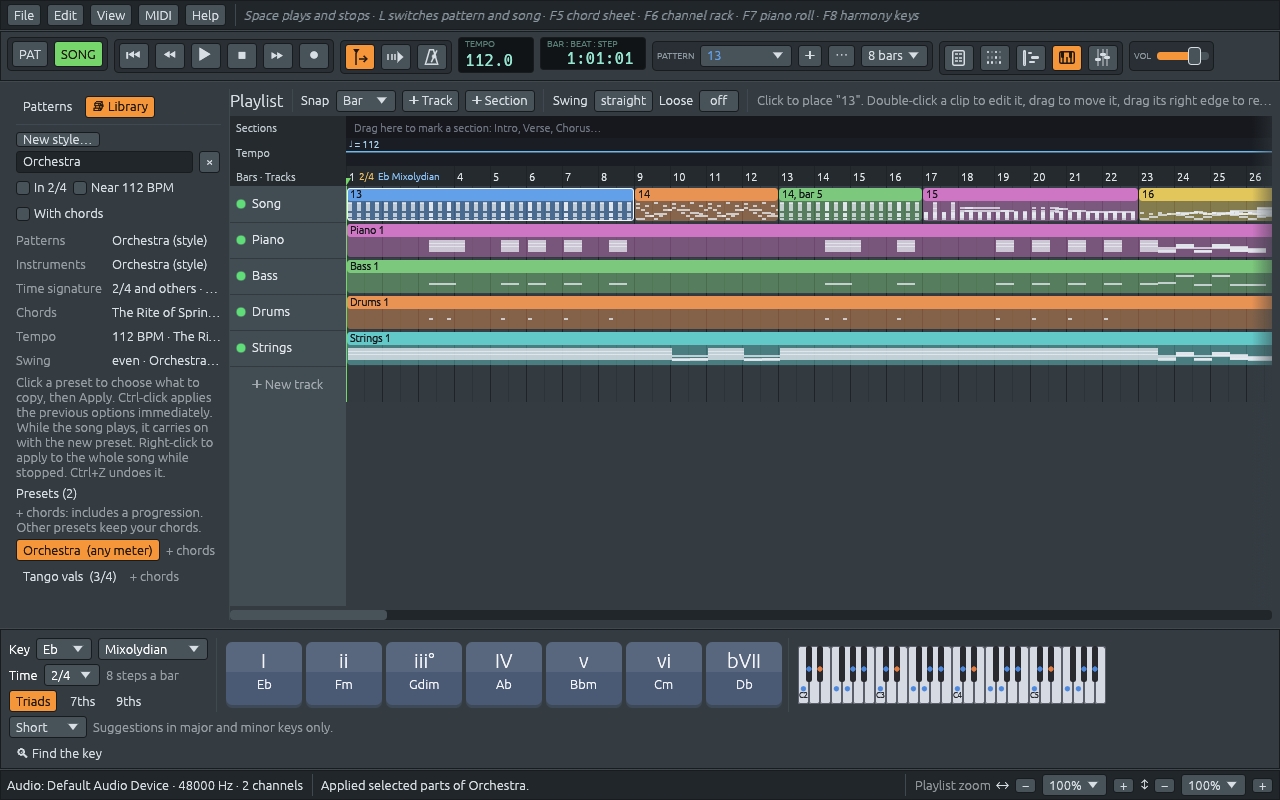Choose the Tango vals (3/4) preset

(x=70, y=577)
